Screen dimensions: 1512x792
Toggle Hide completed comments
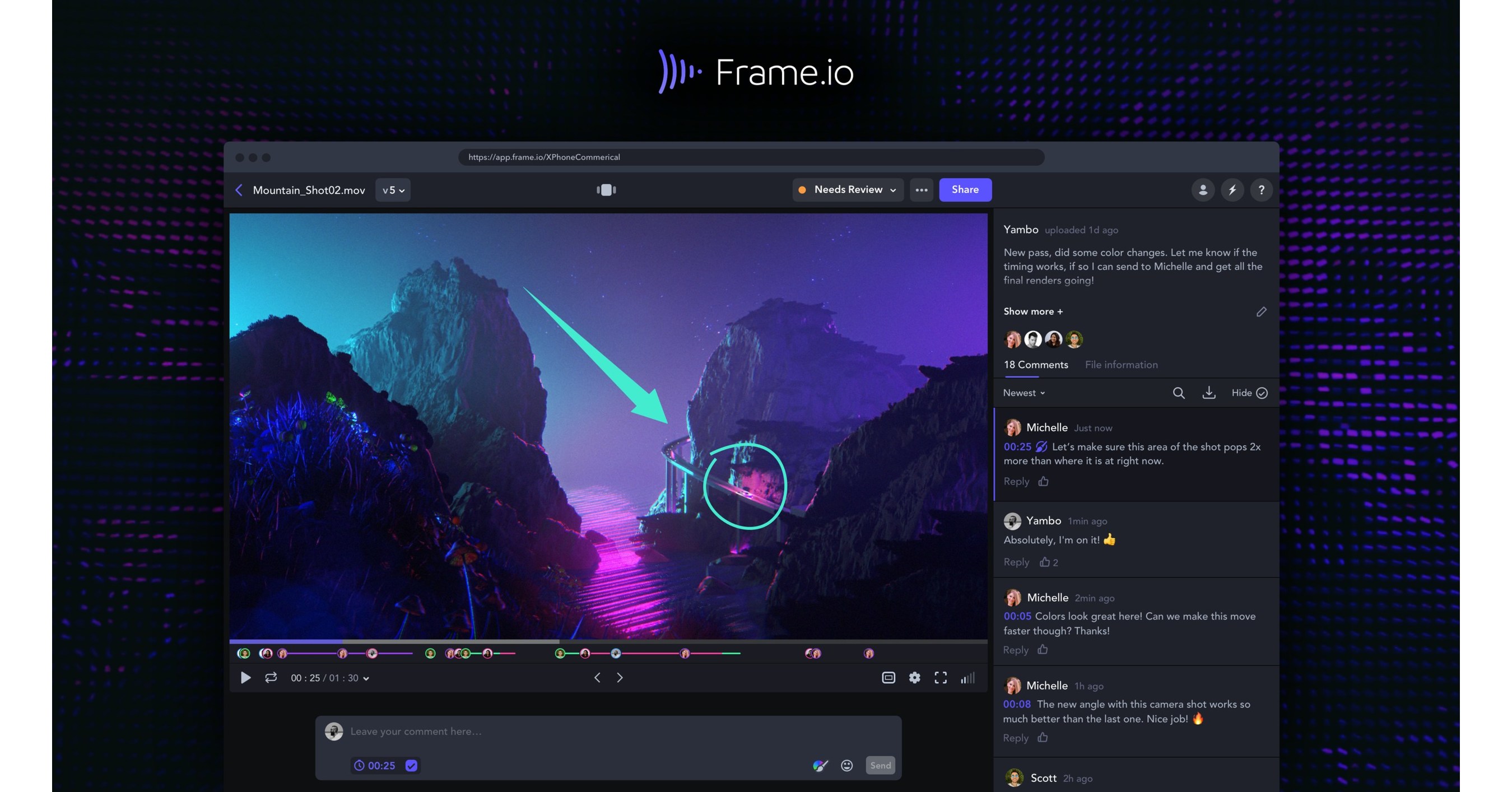(1249, 393)
